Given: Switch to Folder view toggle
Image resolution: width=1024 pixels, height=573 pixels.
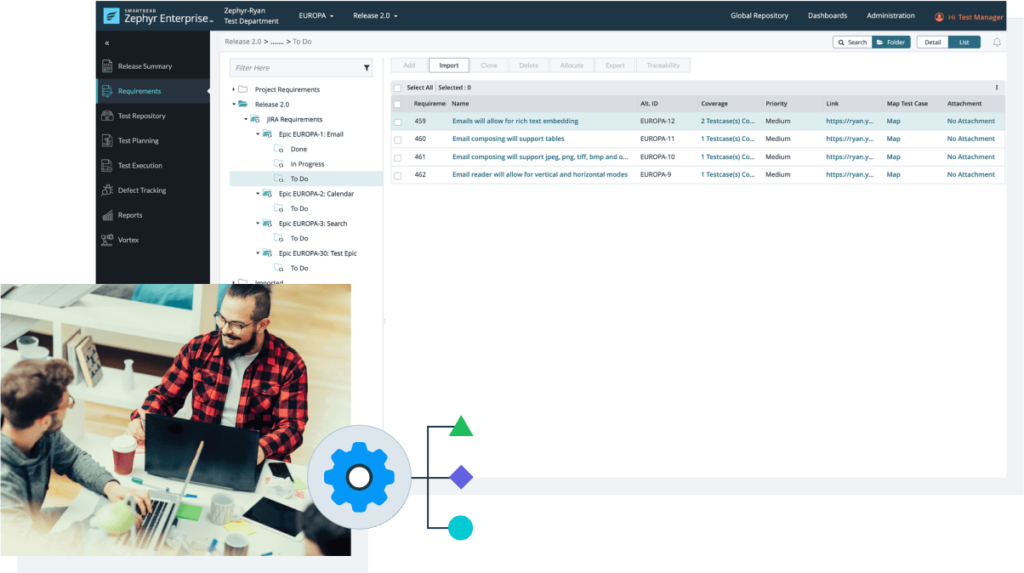Looking at the screenshot, I should tap(891, 42).
